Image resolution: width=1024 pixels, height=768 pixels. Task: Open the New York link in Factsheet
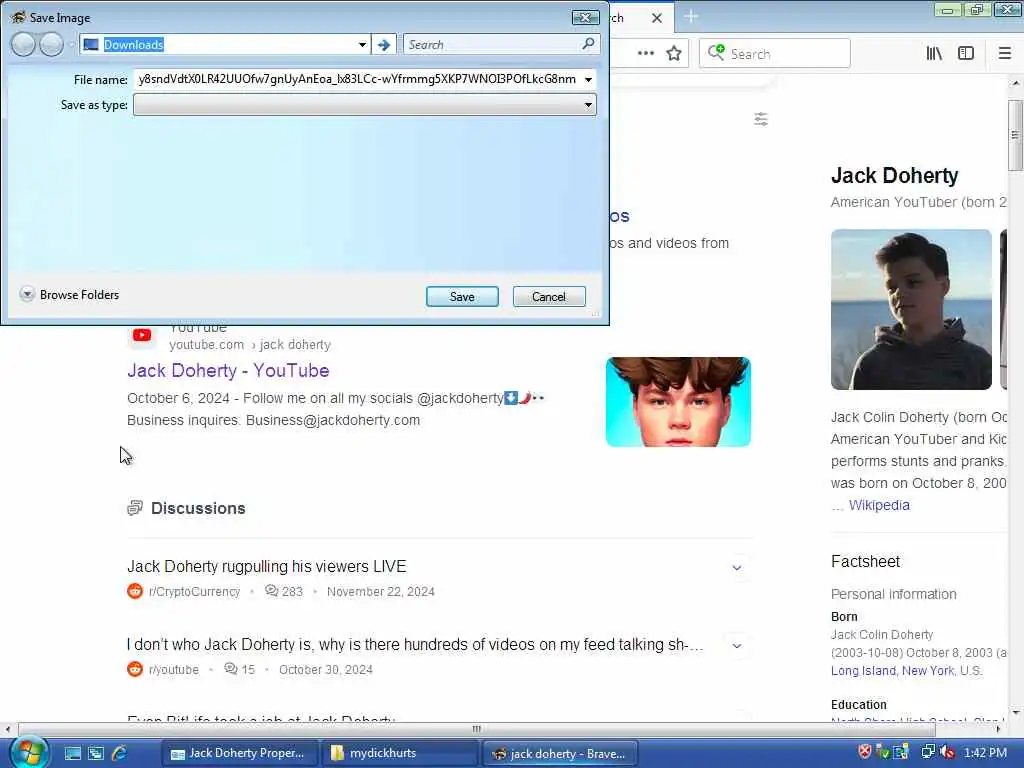pyautogui.click(x=927, y=671)
